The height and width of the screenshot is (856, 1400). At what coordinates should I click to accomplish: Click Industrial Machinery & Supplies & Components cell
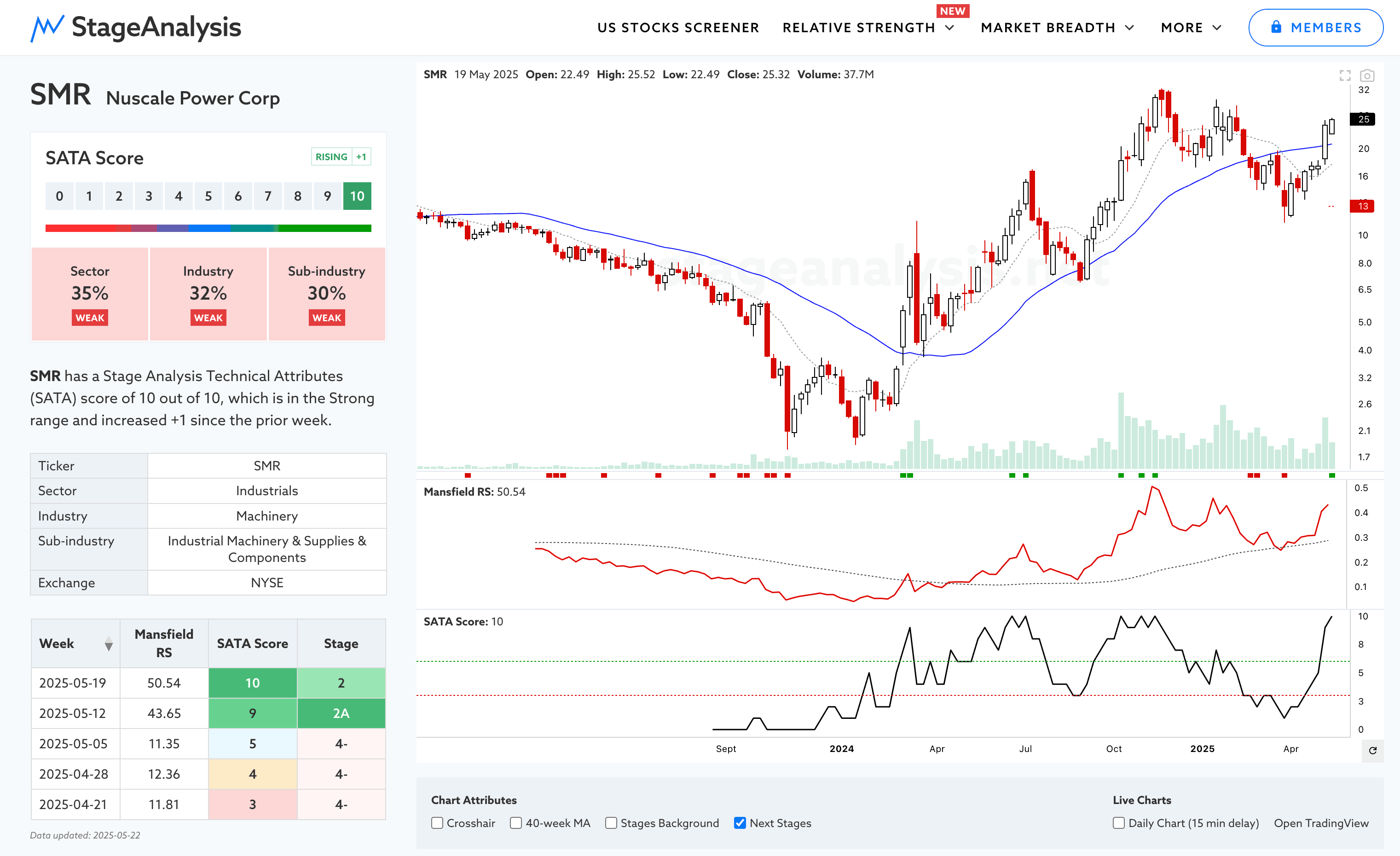click(267, 549)
